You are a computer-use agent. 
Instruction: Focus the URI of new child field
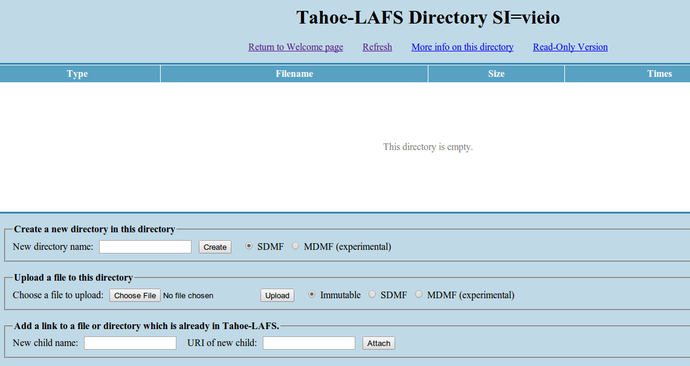click(309, 343)
